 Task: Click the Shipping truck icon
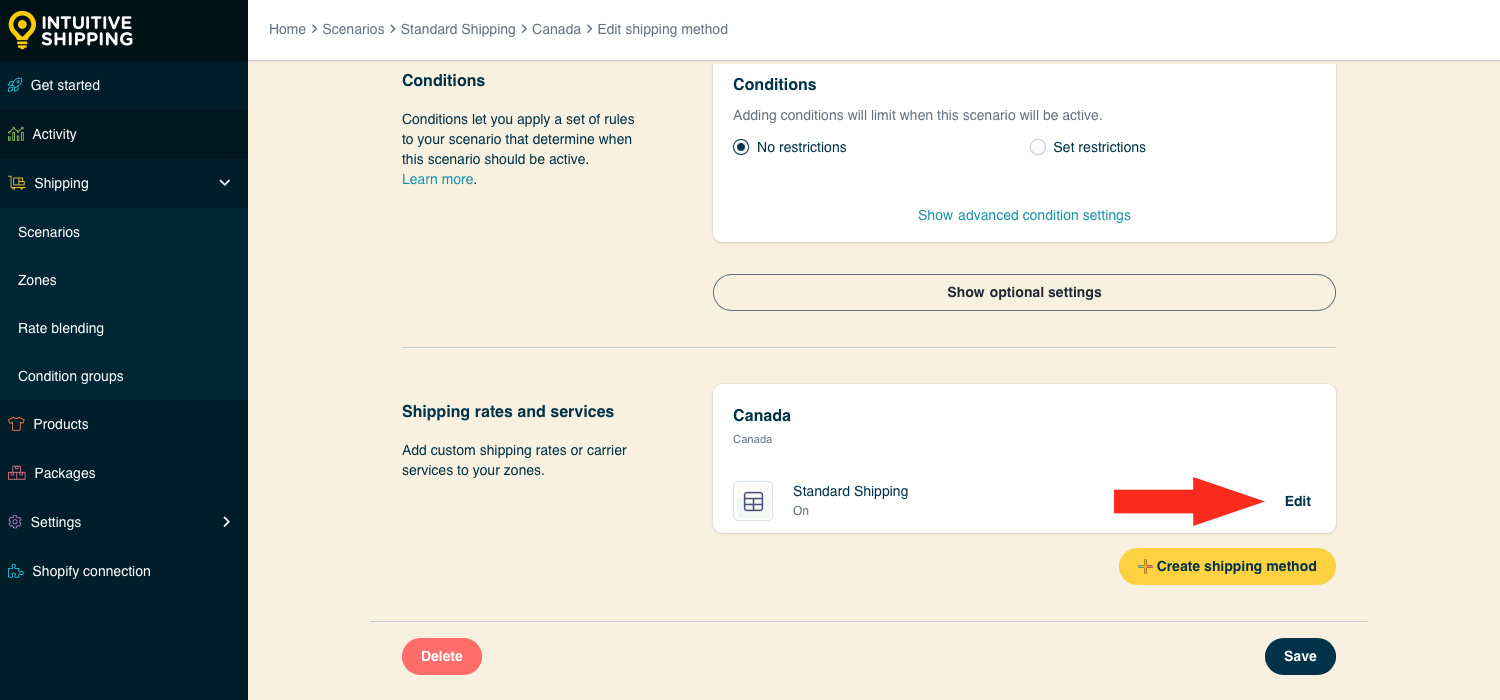point(17,183)
